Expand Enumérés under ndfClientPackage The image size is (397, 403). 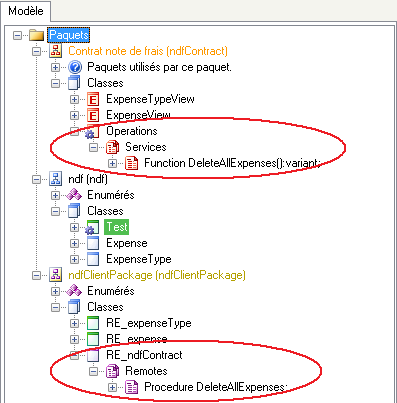point(55,291)
